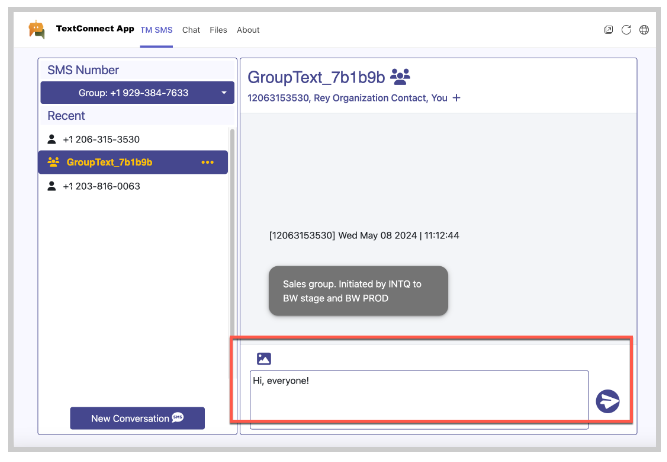Start a New Conversation

[x=137, y=418]
